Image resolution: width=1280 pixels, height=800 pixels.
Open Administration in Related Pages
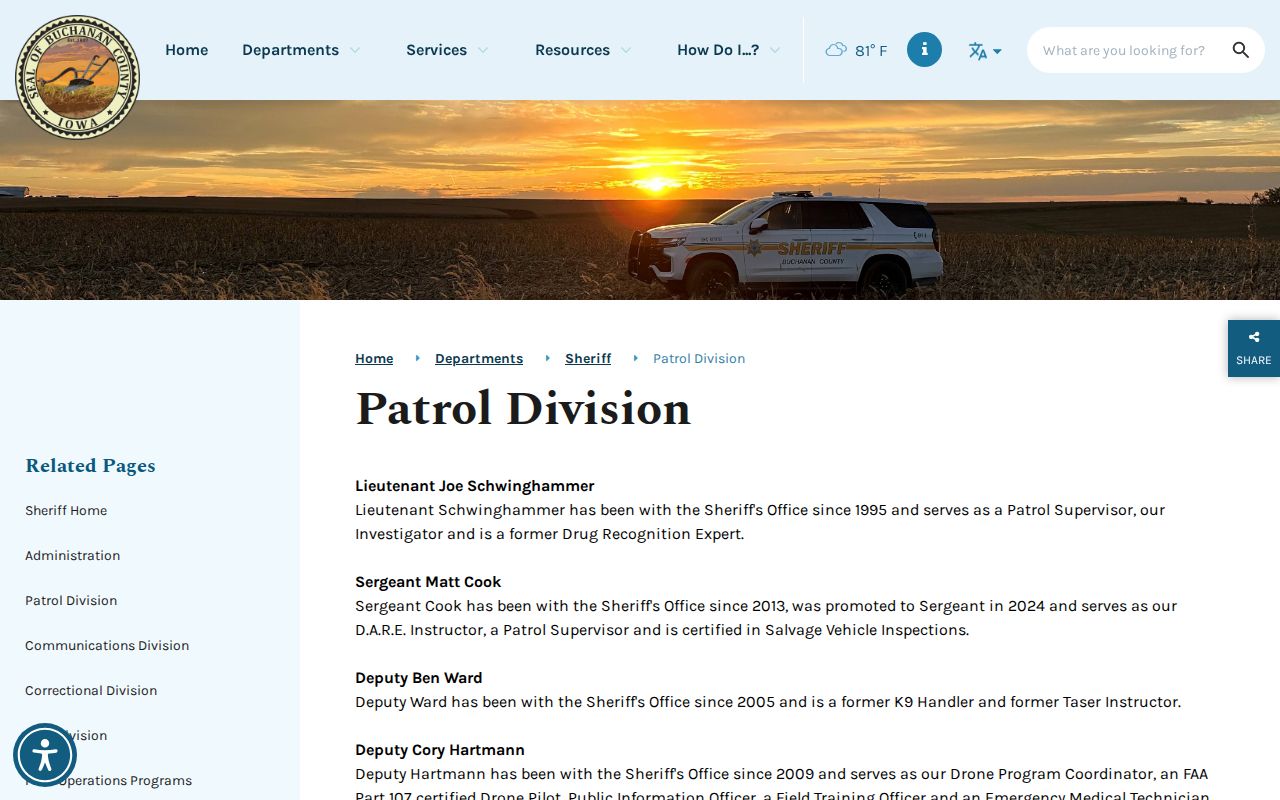(72, 555)
